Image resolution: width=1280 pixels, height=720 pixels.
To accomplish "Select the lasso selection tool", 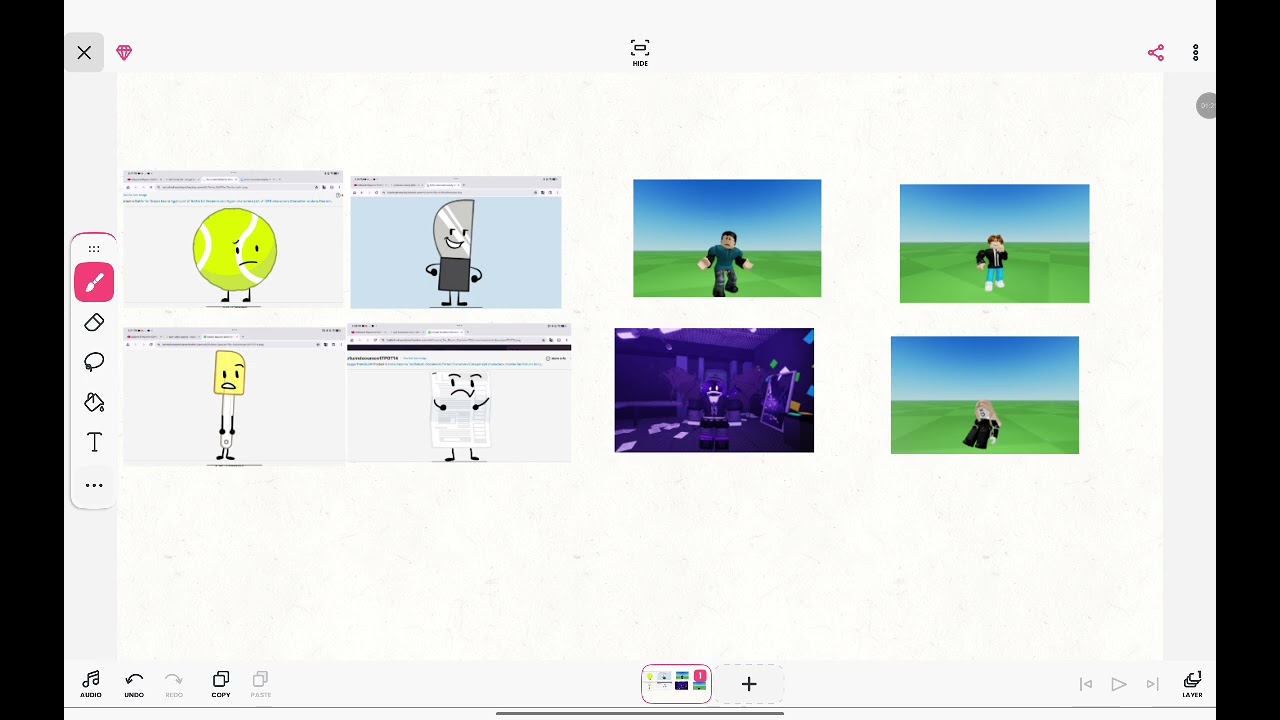I will tap(94, 362).
